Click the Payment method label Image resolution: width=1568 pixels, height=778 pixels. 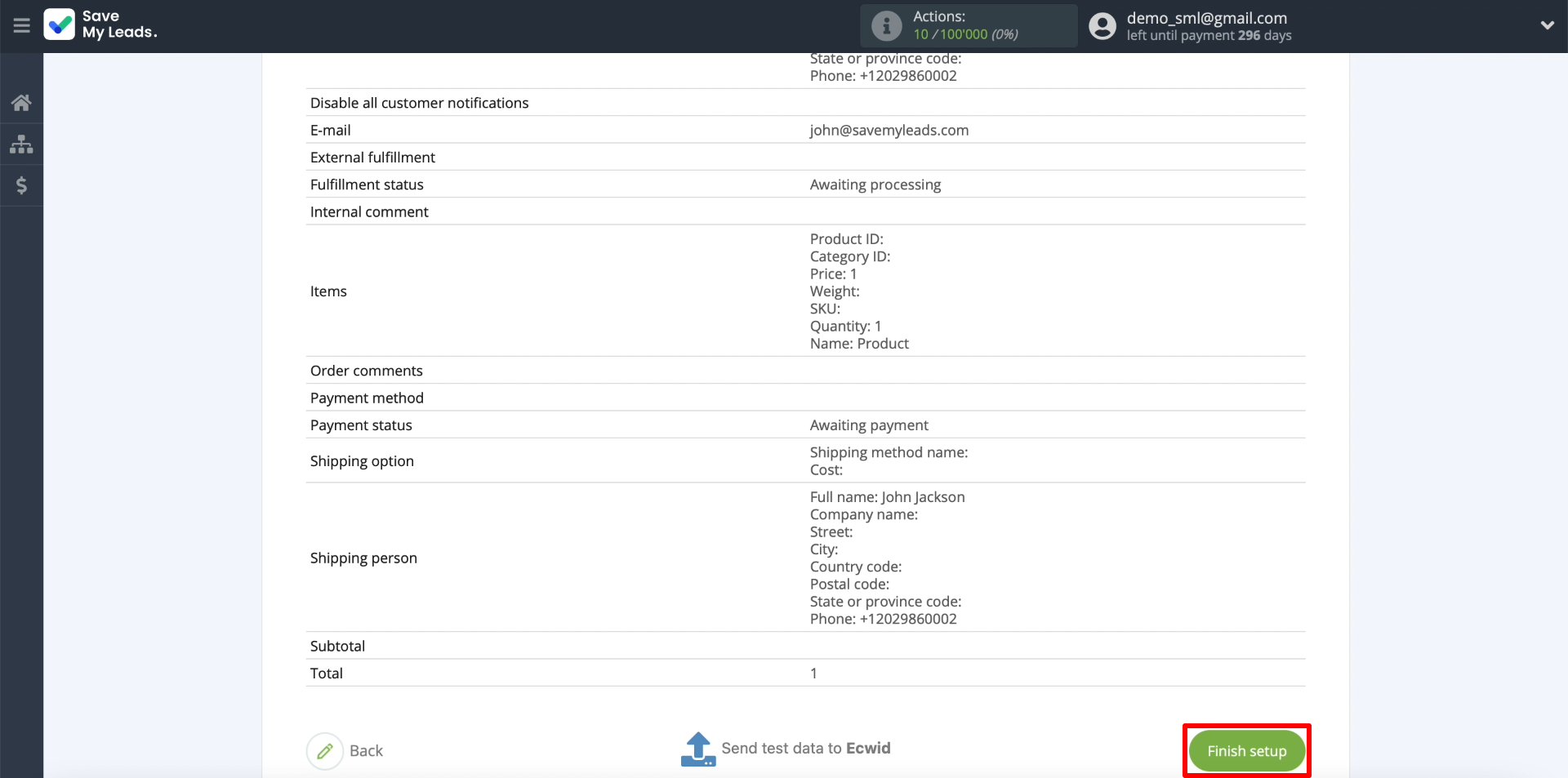[367, 398]
